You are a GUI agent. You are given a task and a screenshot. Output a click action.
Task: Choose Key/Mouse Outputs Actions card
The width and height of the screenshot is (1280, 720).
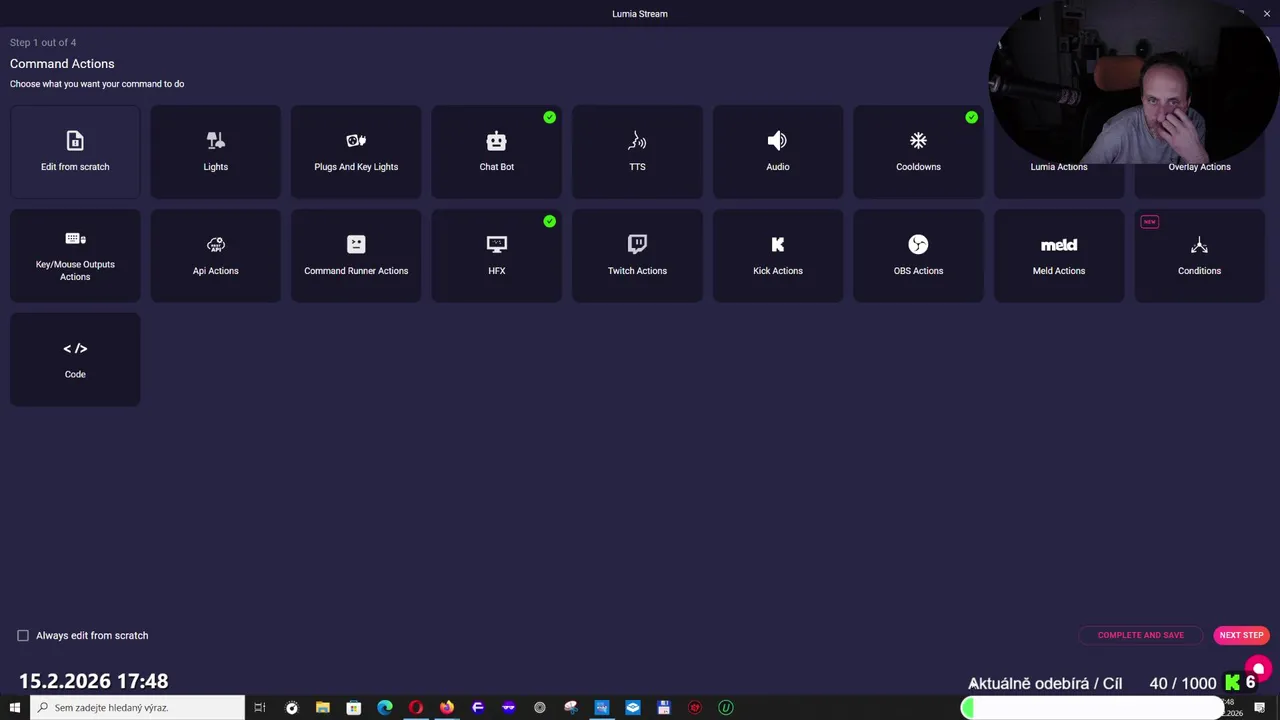75,256
